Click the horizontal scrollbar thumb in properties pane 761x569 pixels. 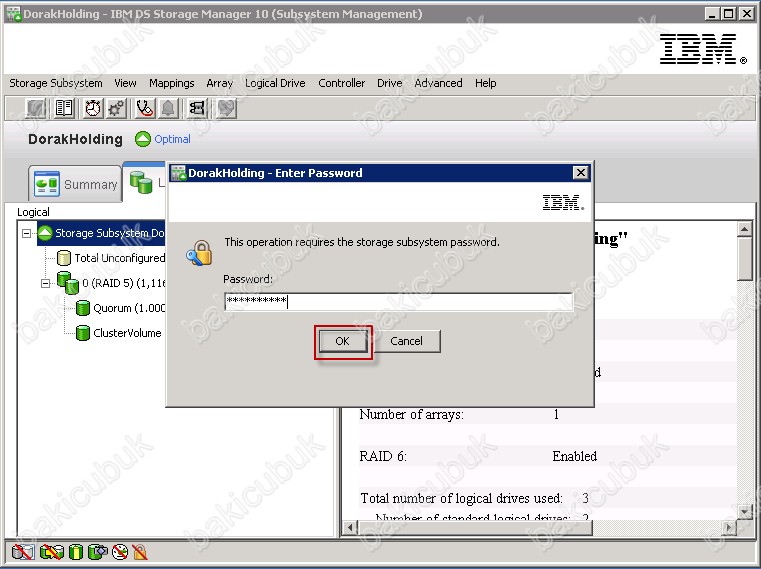[x=475, y=527]
